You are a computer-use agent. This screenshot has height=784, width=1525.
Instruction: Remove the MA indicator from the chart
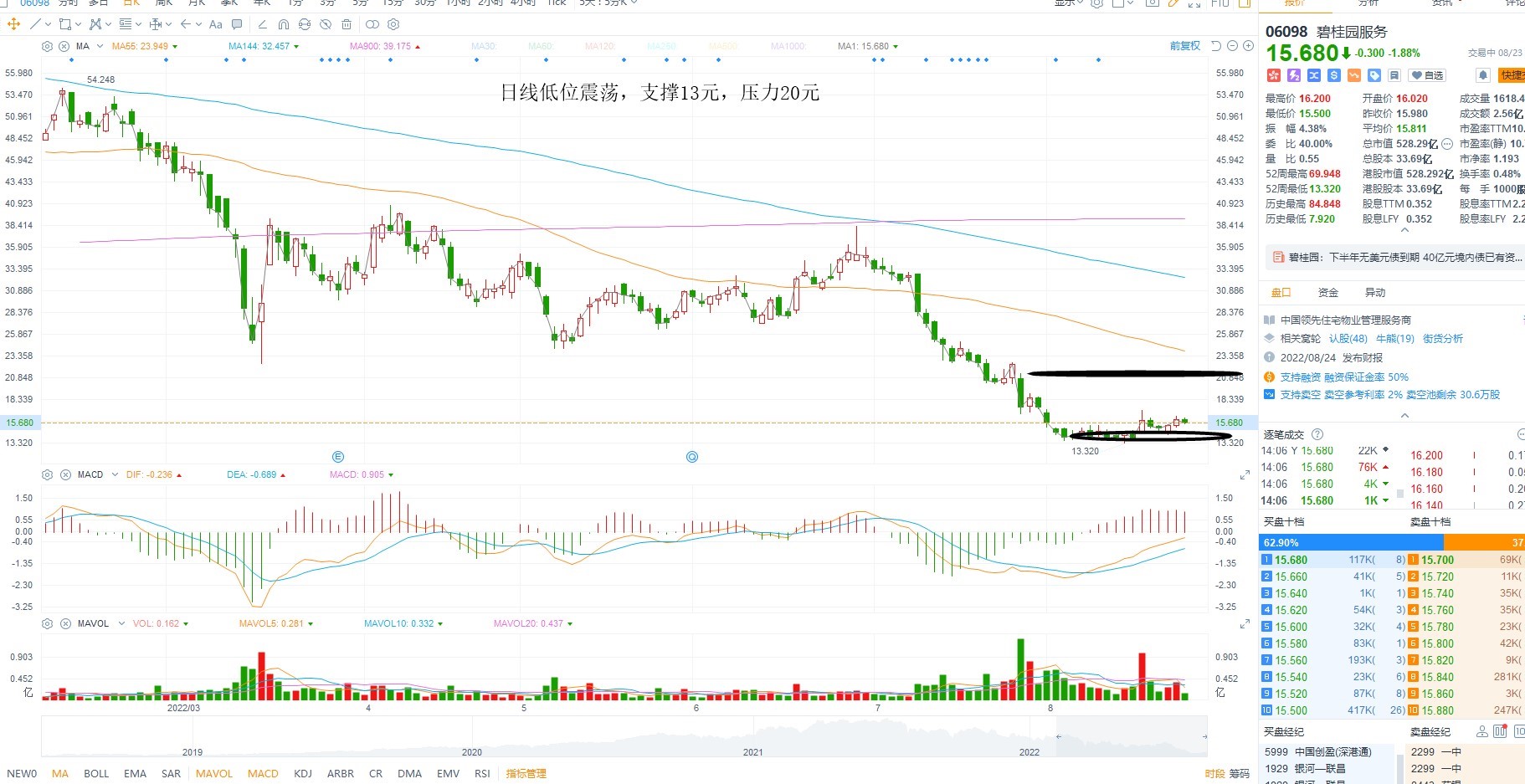tap(64, 46)
